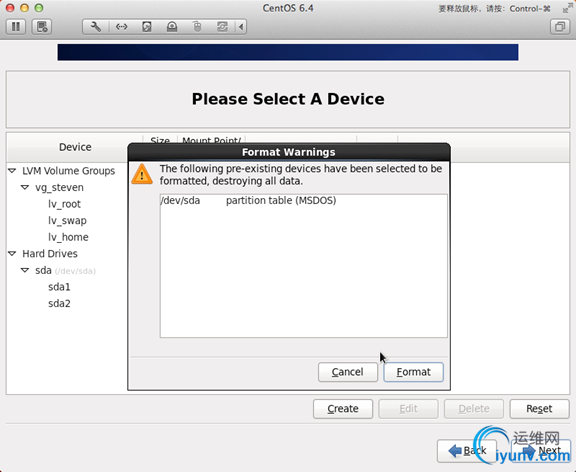Select the /dev/sda partition table entry
The height and width of the screenshot is (472, 576).
[x=303, y=201]
